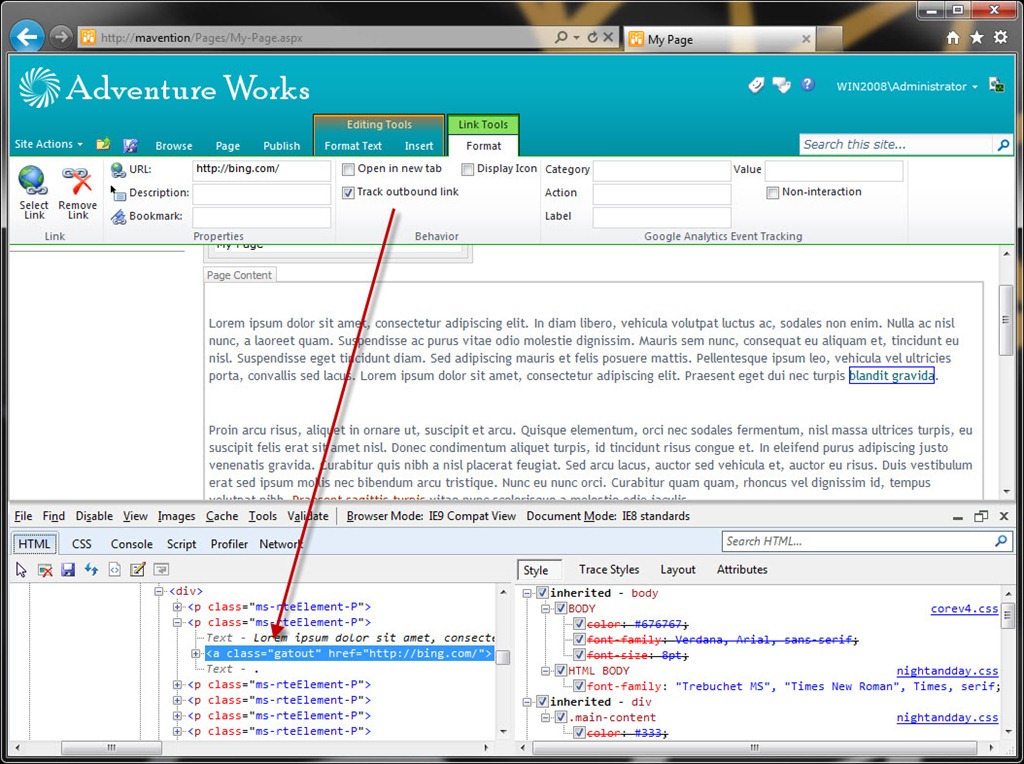Open the corev4.css stylesheet link
1024x764 pixels.
click(964, 609)
